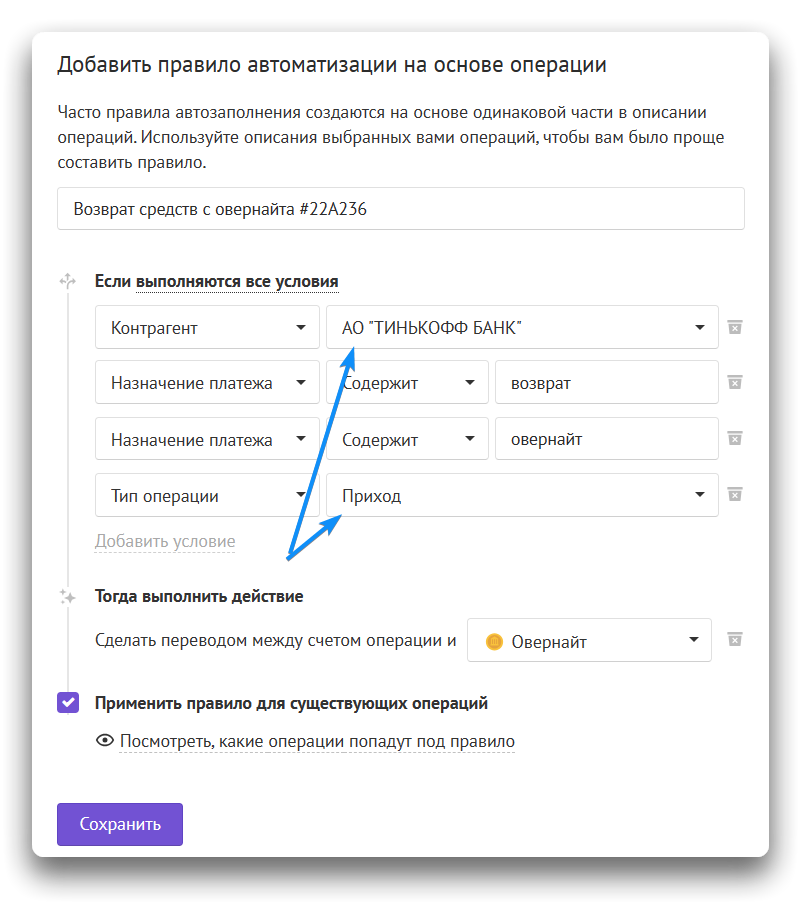The height and width of the screenshot is (905, 801).
Task: Click the rule description text field
Action: [400, 209]
